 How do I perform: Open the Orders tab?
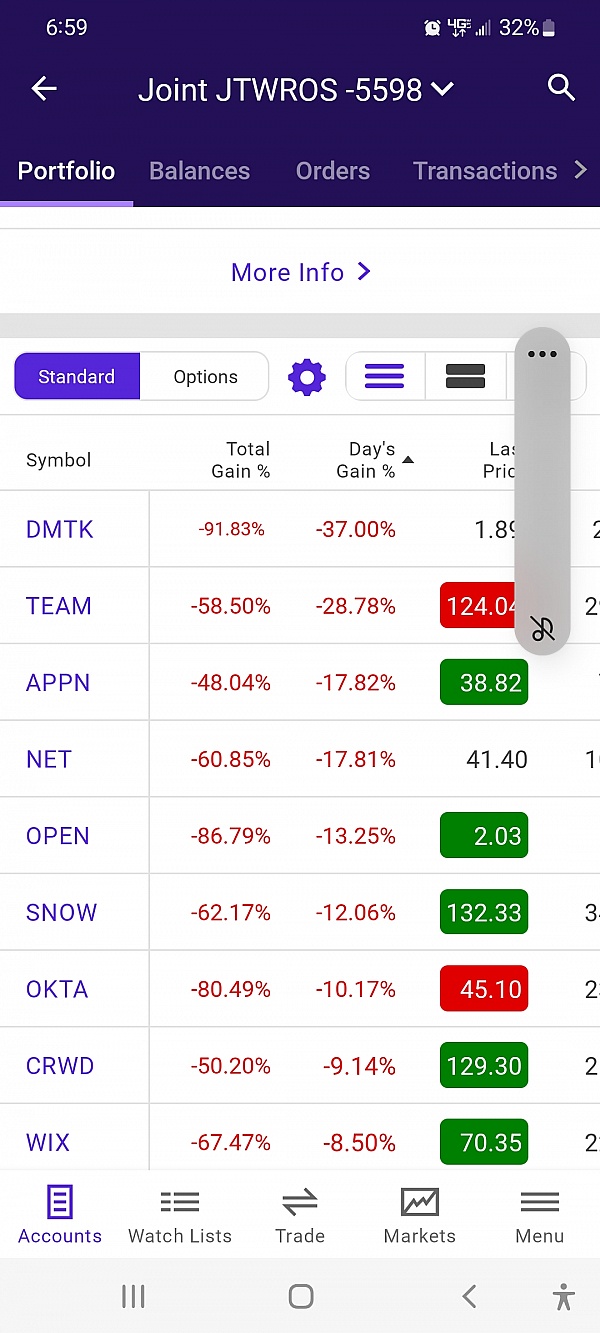click(333, 171)
